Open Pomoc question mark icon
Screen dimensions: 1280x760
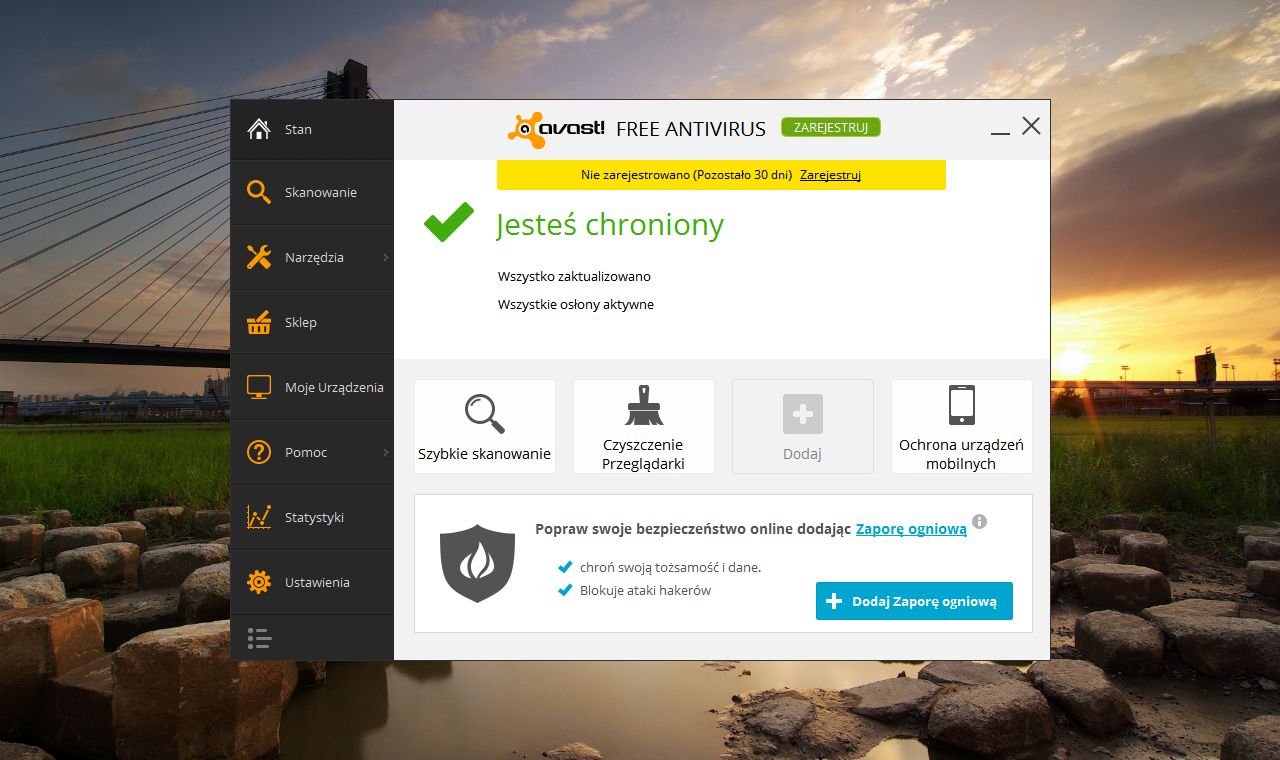[x=259, y=452]
